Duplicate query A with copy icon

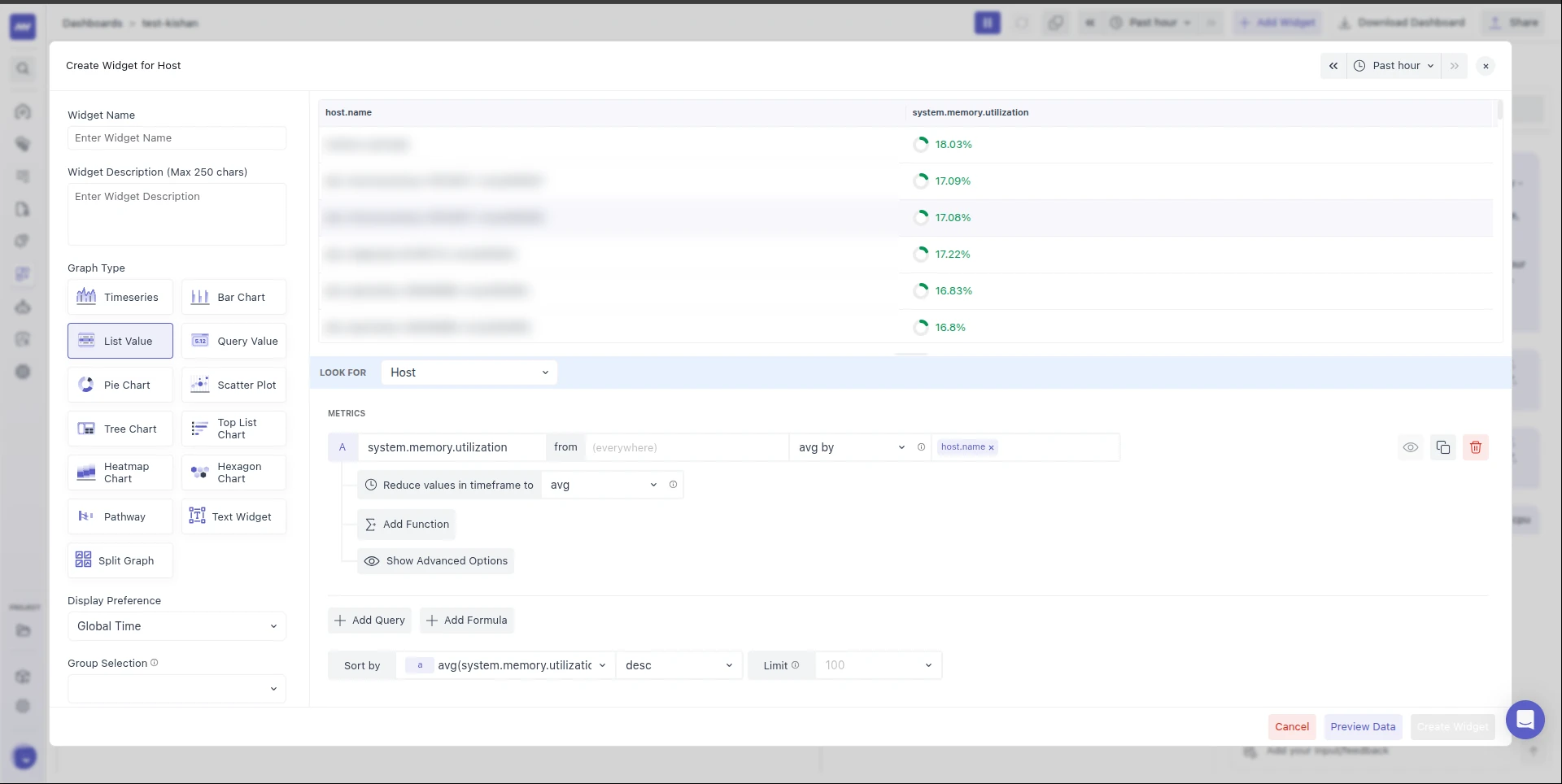pos(1443,447)
